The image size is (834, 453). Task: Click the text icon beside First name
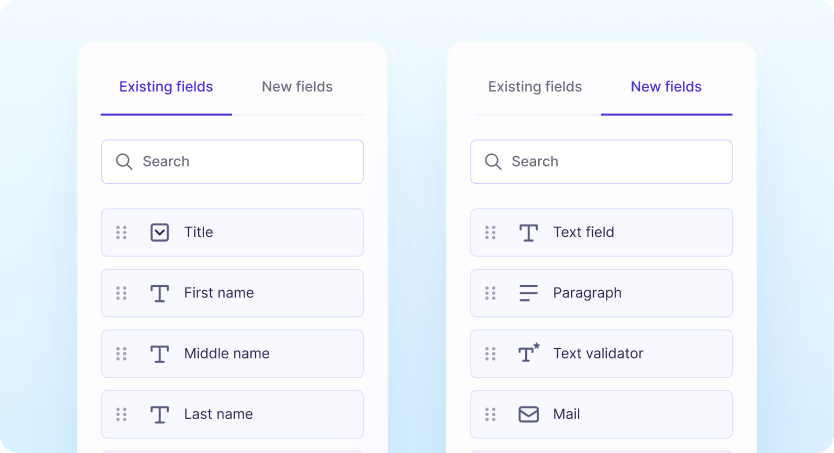tap(159, 293)
